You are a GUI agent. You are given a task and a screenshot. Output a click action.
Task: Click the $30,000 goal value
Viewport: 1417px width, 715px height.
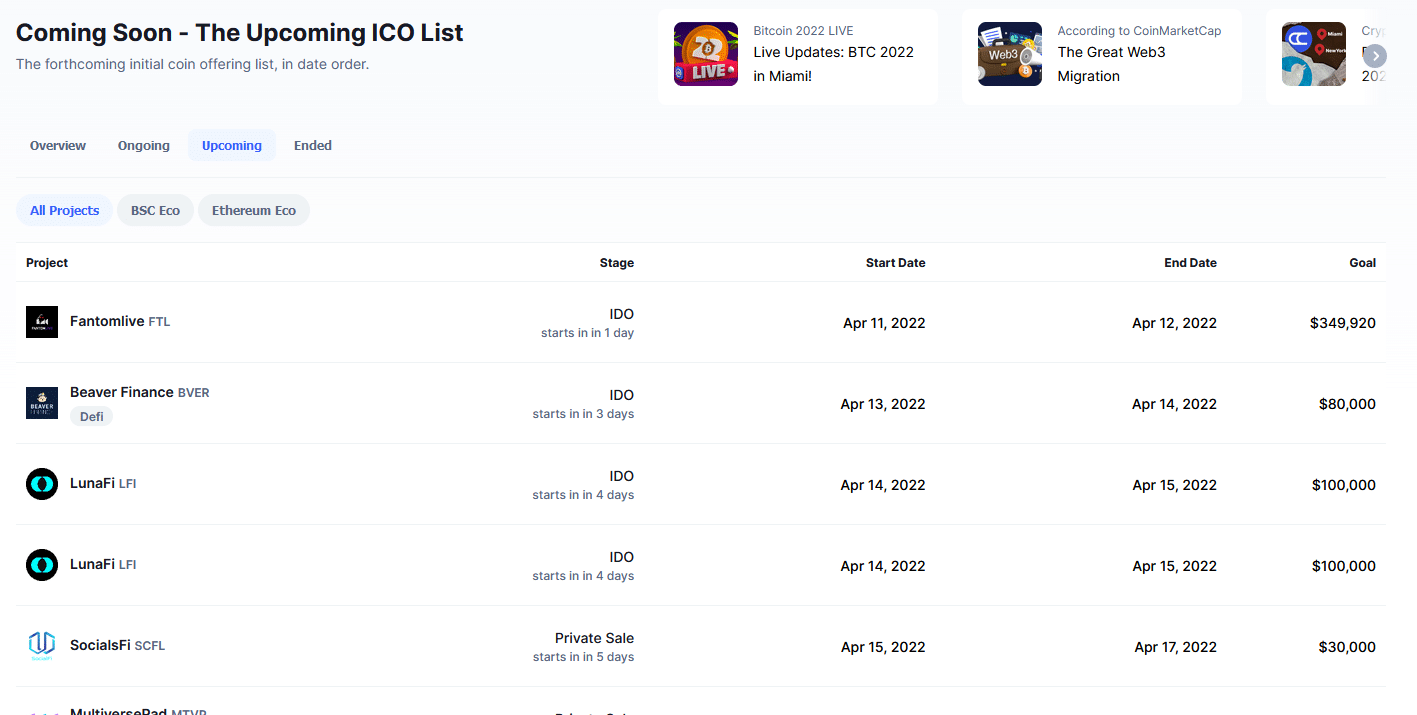1347,647
